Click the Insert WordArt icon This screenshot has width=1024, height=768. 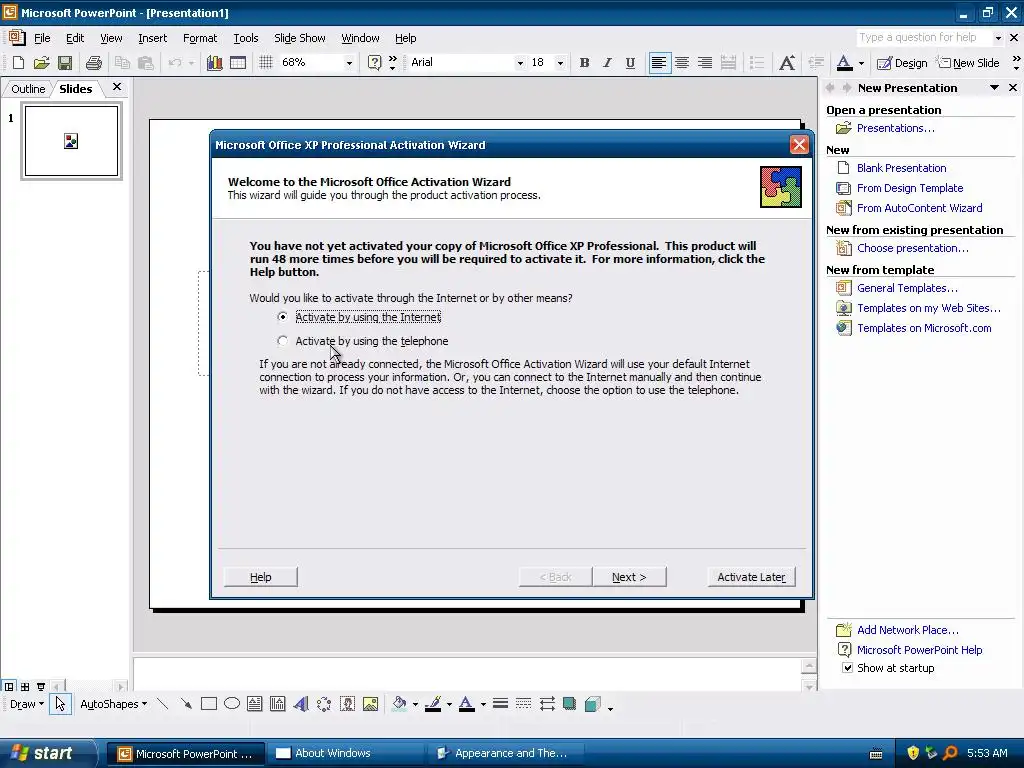[x=301, y=704]
